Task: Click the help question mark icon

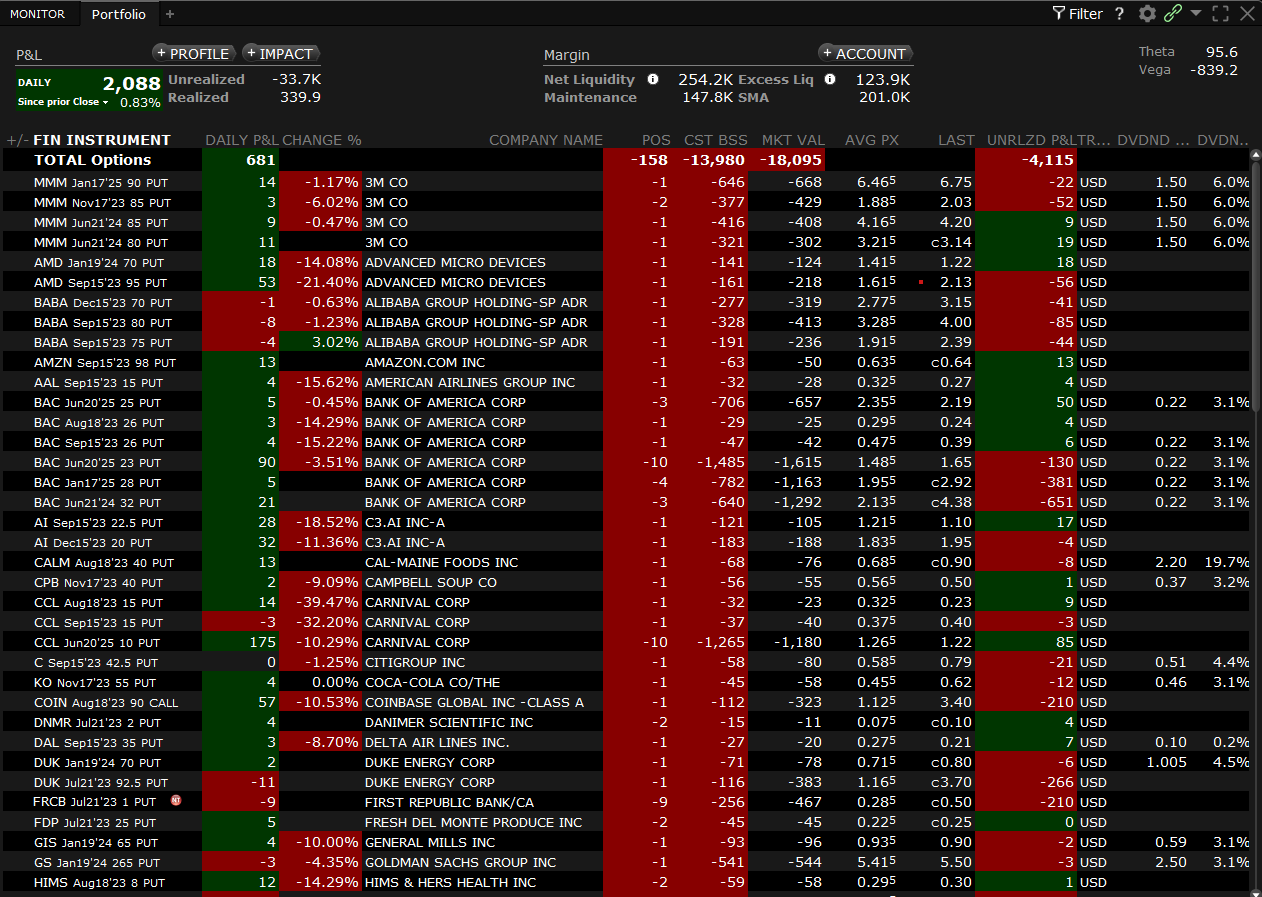Action: (1119, 14)
